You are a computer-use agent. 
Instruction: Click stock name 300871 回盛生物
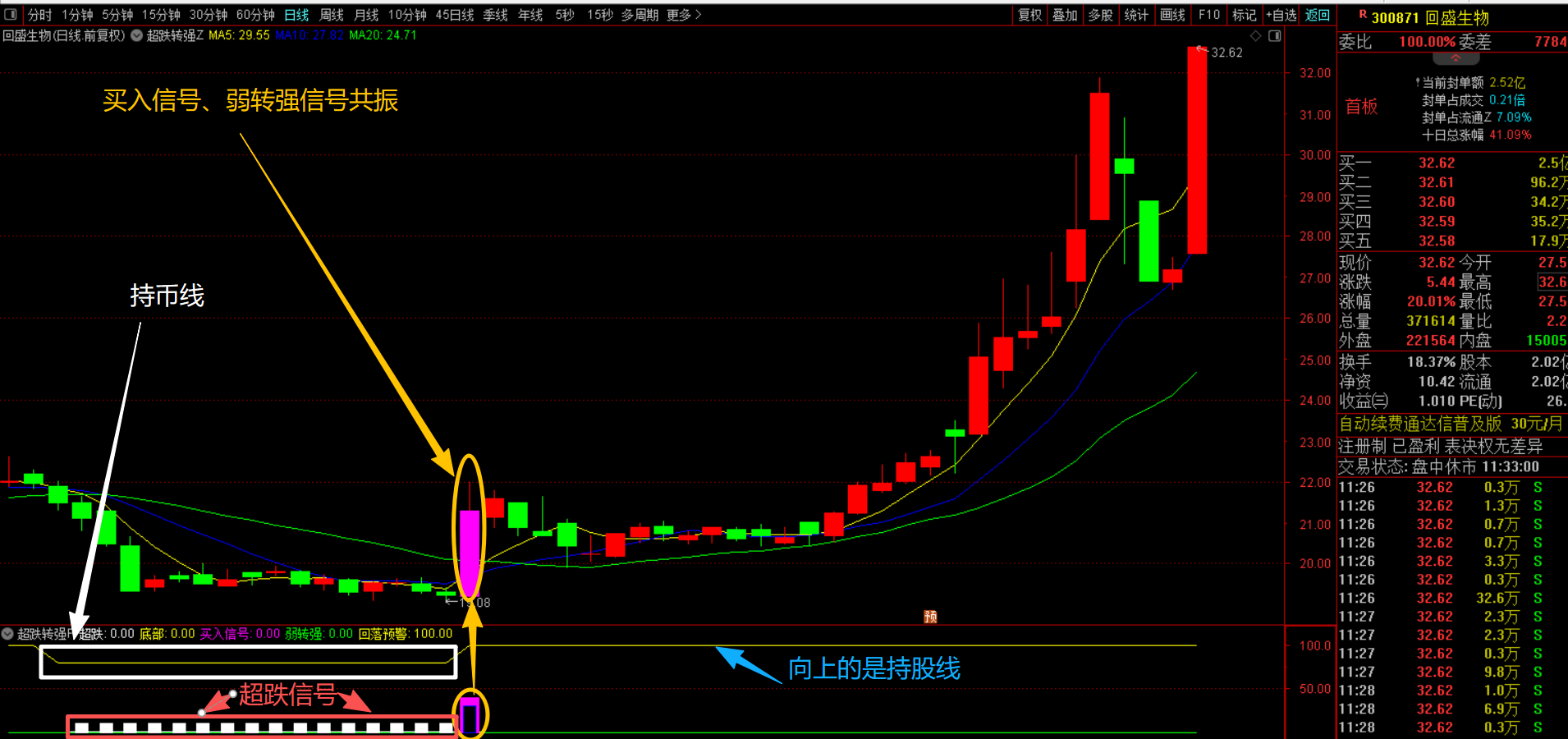click(x=1430, y=18)
